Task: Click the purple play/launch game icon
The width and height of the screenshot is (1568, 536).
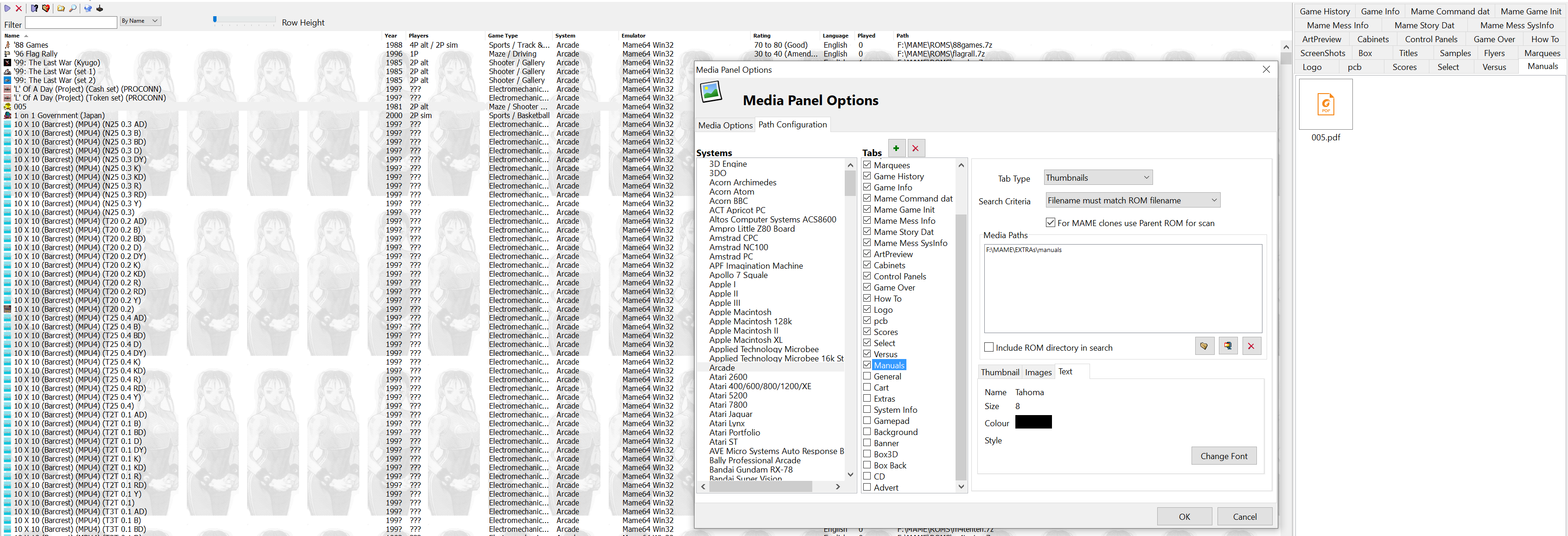Action: [7, 8]
